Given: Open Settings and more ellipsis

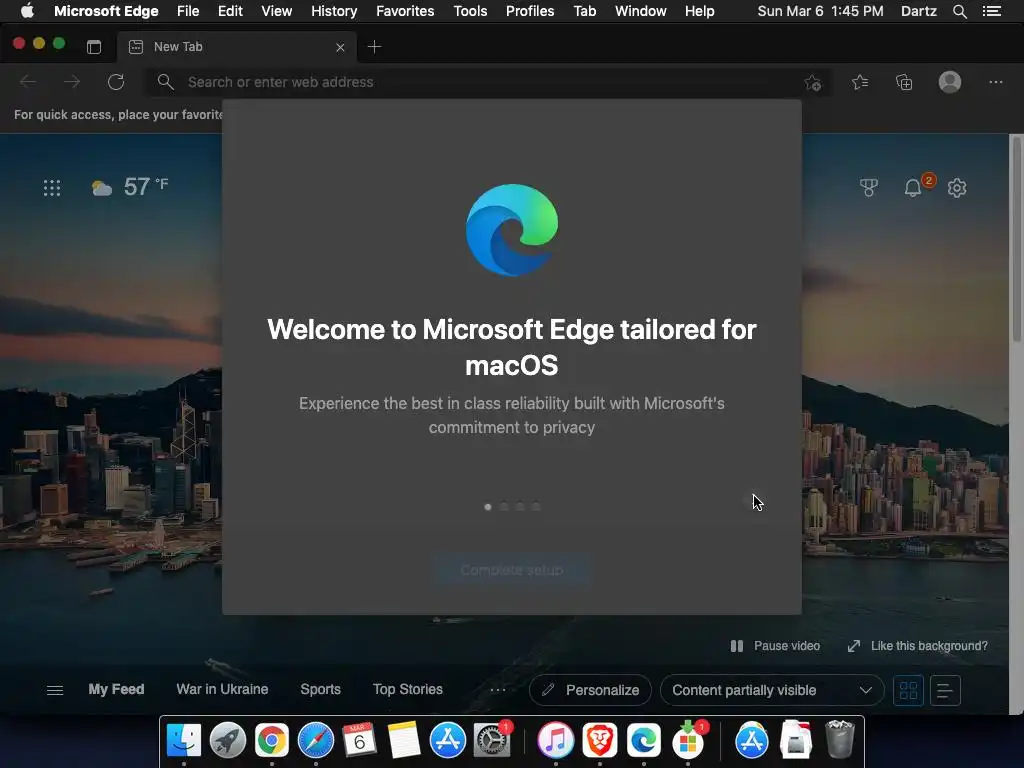Looking at the screenshot, I should (995, 82).
